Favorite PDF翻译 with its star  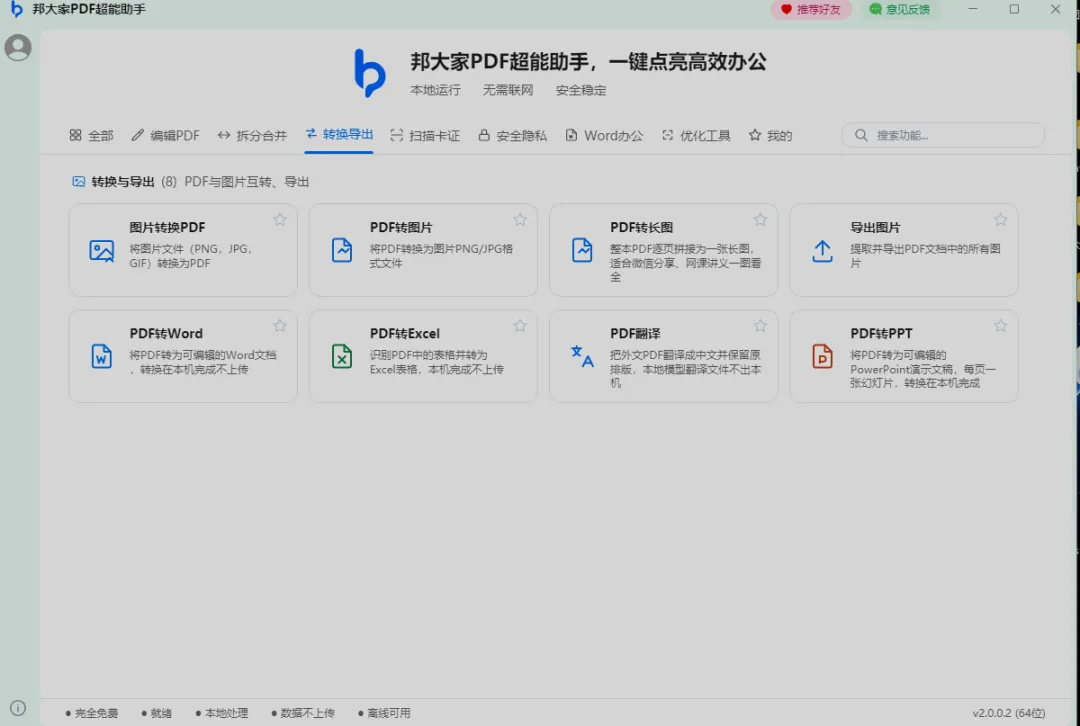[x=760, y=326]
